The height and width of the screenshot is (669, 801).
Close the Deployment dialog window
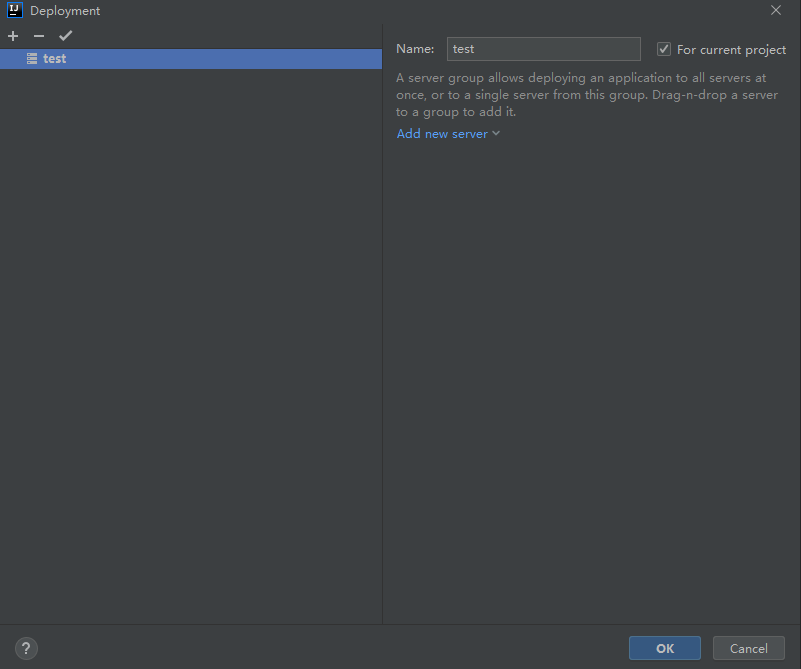click(x=775, y=10)
